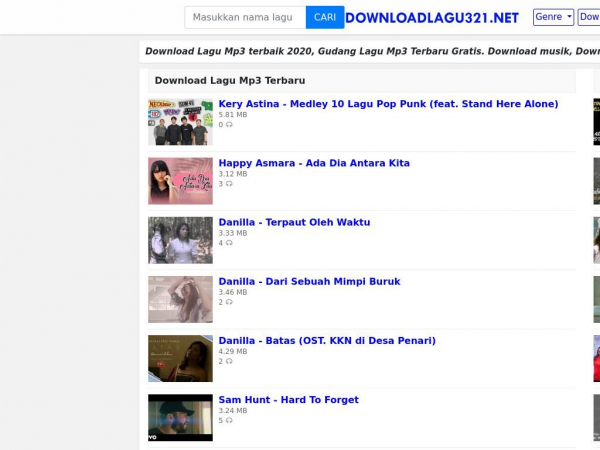Viewport: 600px width, 450px height.
Task: Click the song name search field
Action: click(x=245, y=17)
